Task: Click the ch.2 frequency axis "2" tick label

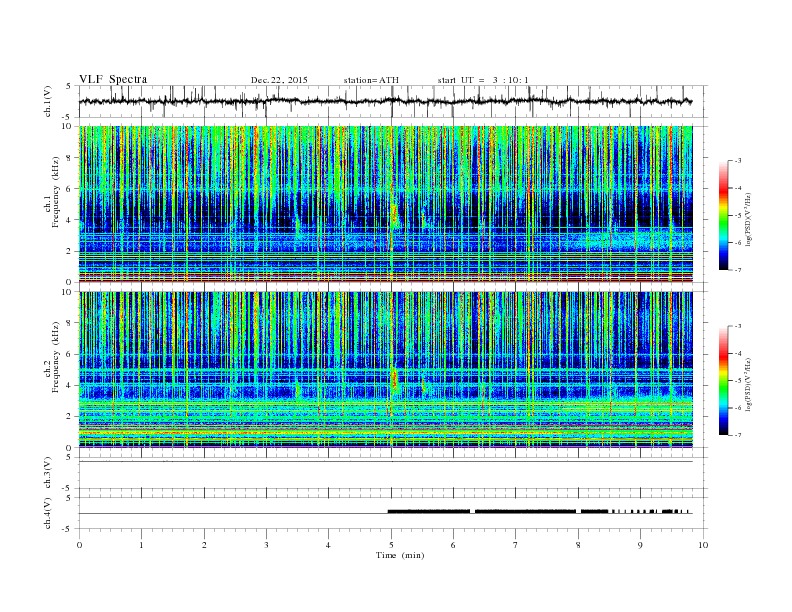Action: coord(69,417)
